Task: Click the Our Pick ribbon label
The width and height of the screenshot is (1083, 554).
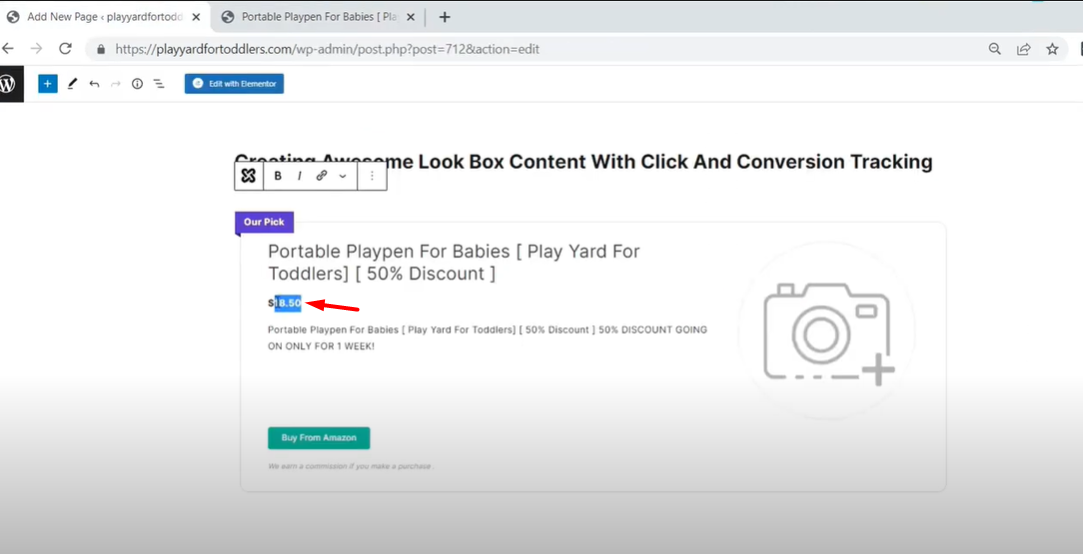Action: coord(265,222)
